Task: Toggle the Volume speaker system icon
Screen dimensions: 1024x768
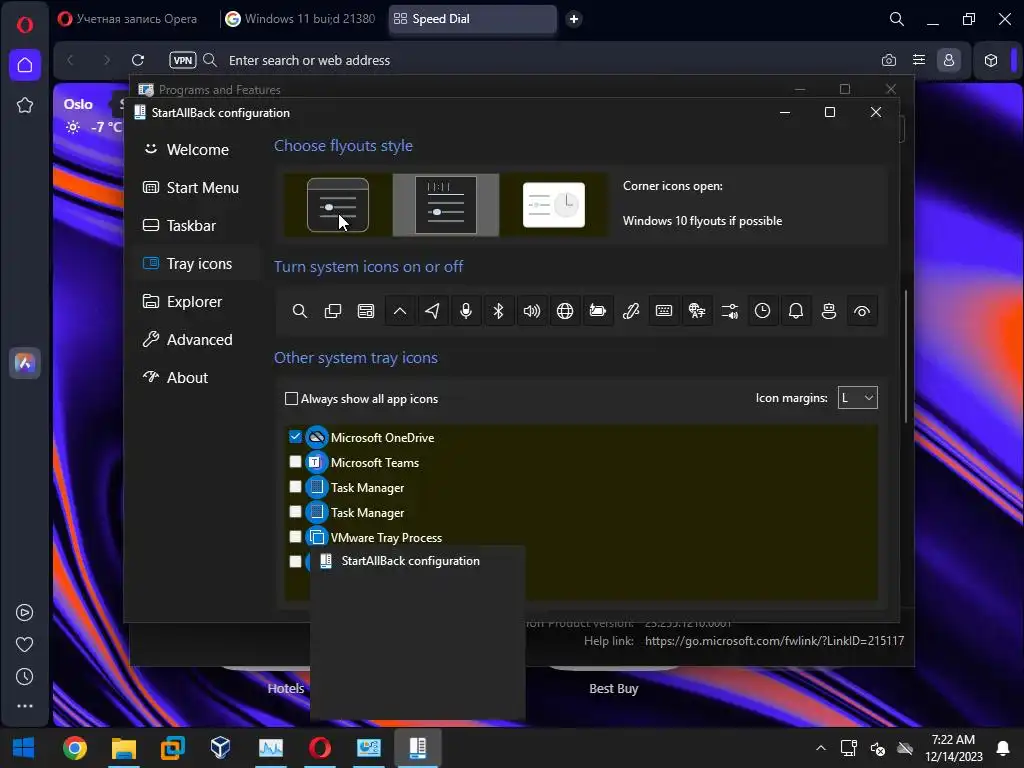Action: point(532,311)
